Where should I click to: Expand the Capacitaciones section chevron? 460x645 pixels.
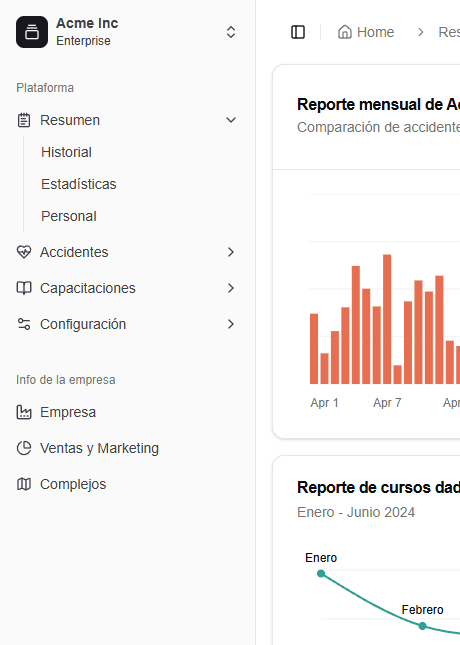pos(231,288)
